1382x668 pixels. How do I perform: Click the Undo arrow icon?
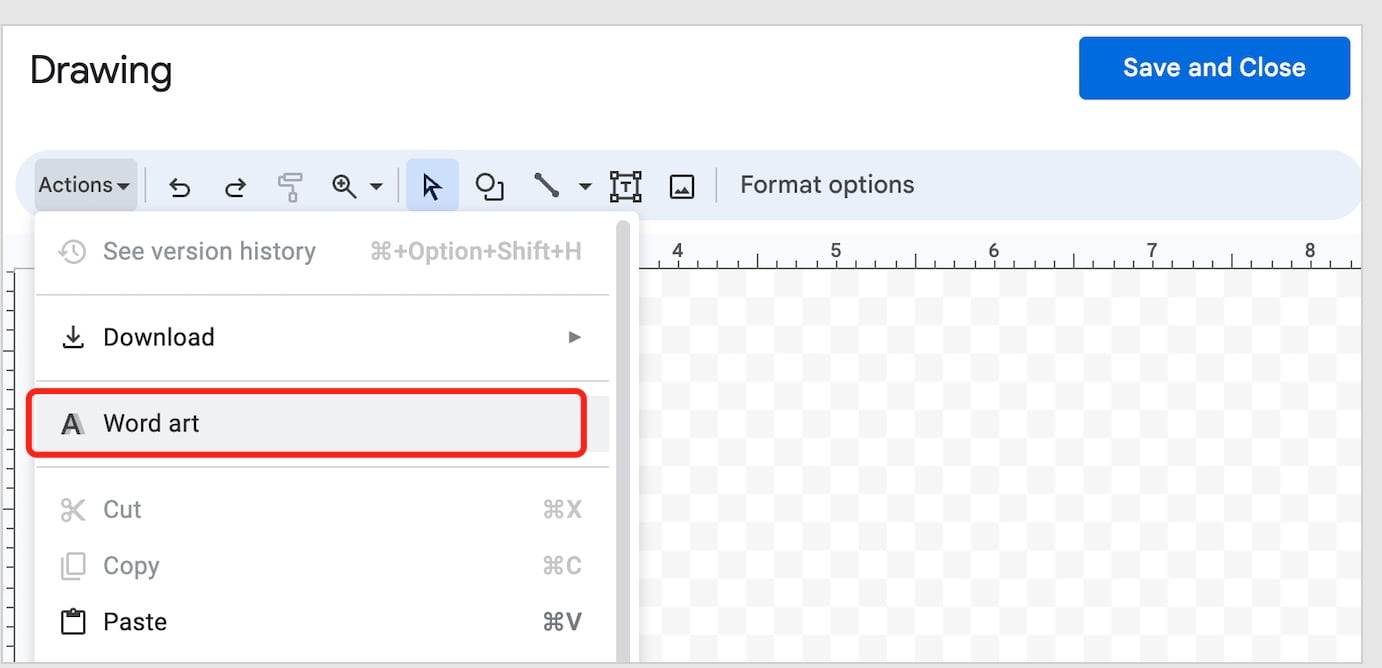(180, 186)
